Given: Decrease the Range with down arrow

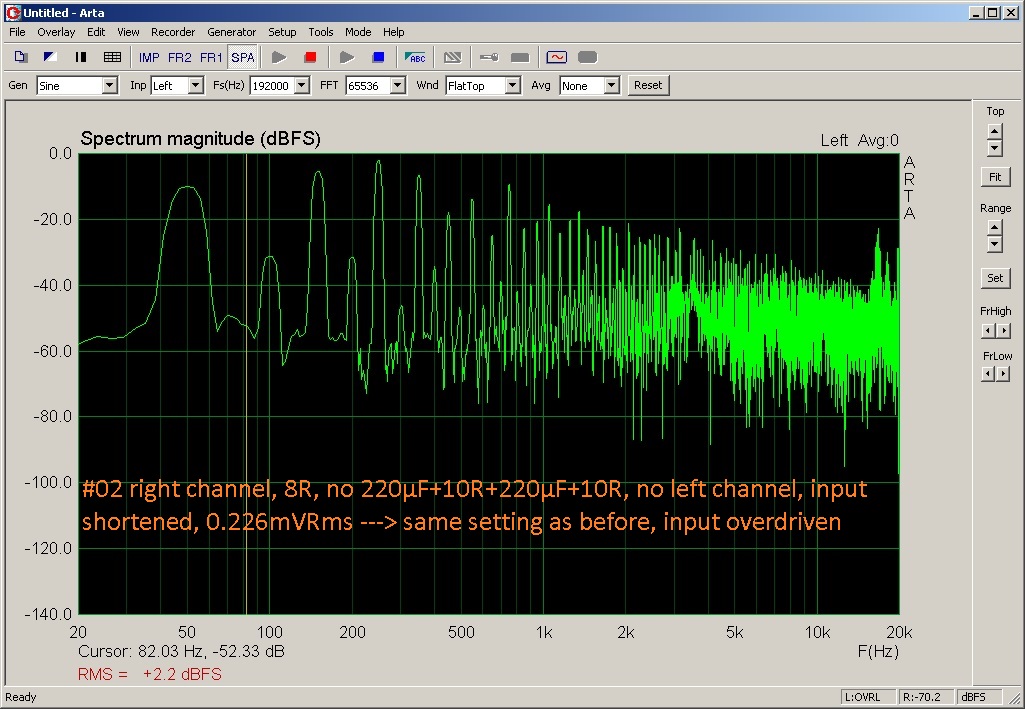Looking at the screenshot, I should 995,244.
